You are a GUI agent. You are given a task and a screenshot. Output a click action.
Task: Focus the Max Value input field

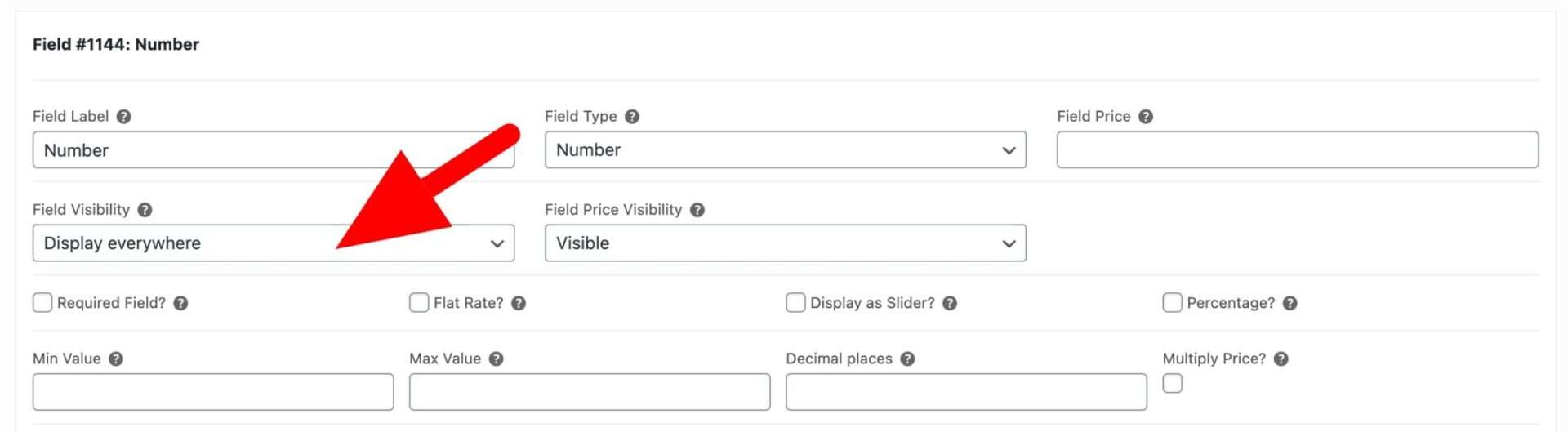click(589, 392)
